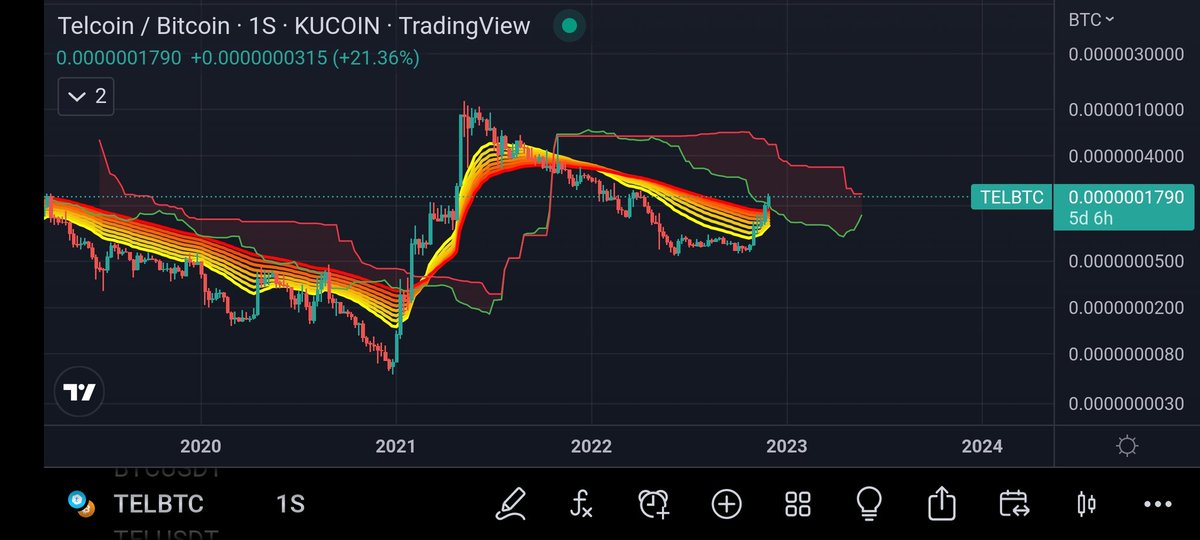Click the 0.0000010000 price scale value
This screenshot has height=540, width=1200.
click(1126, 110)
